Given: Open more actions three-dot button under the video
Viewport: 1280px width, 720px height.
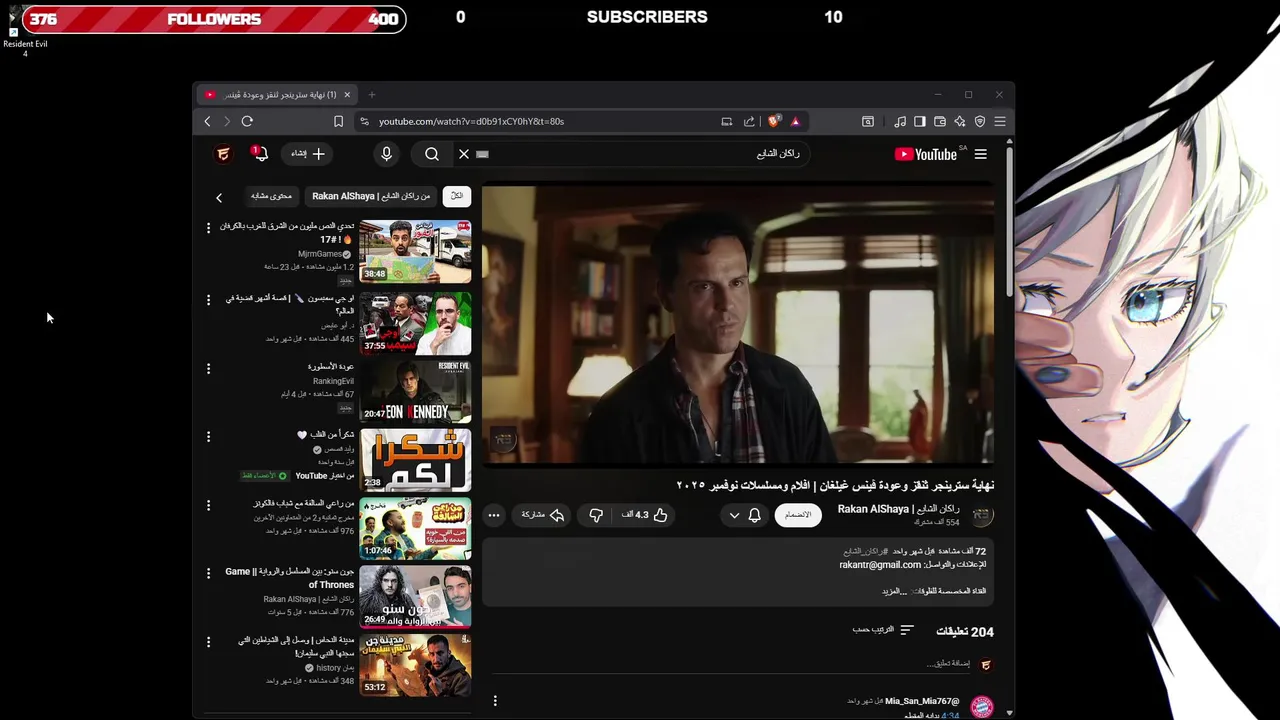Looking at the screenshot, I should pos(494,515).
